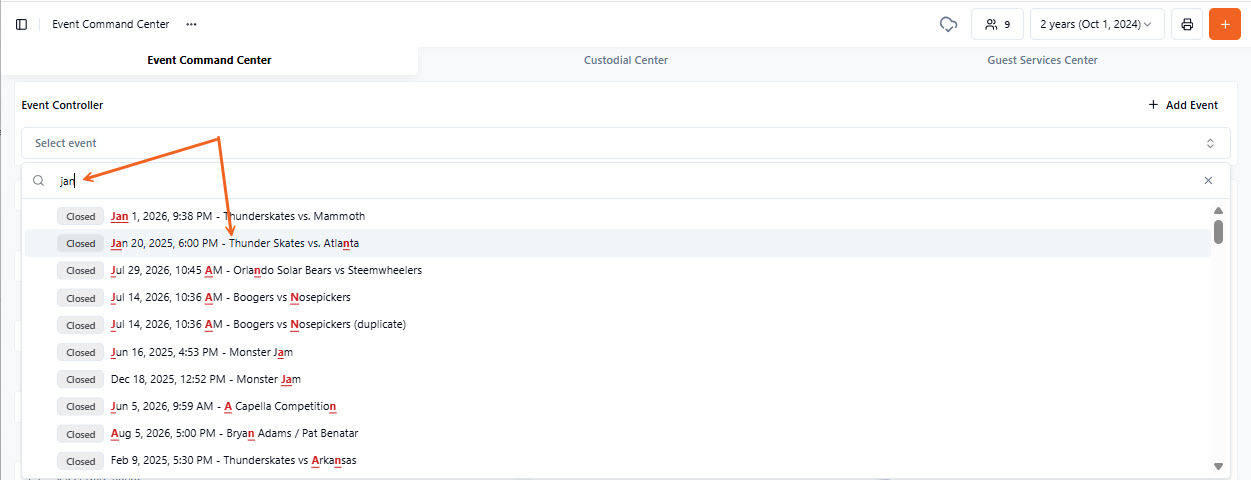Select Thunder Skates vs. Atlanta event
Image resolution: width=1251 pixels, height=480 pixels.
click(x=617, y=243)
